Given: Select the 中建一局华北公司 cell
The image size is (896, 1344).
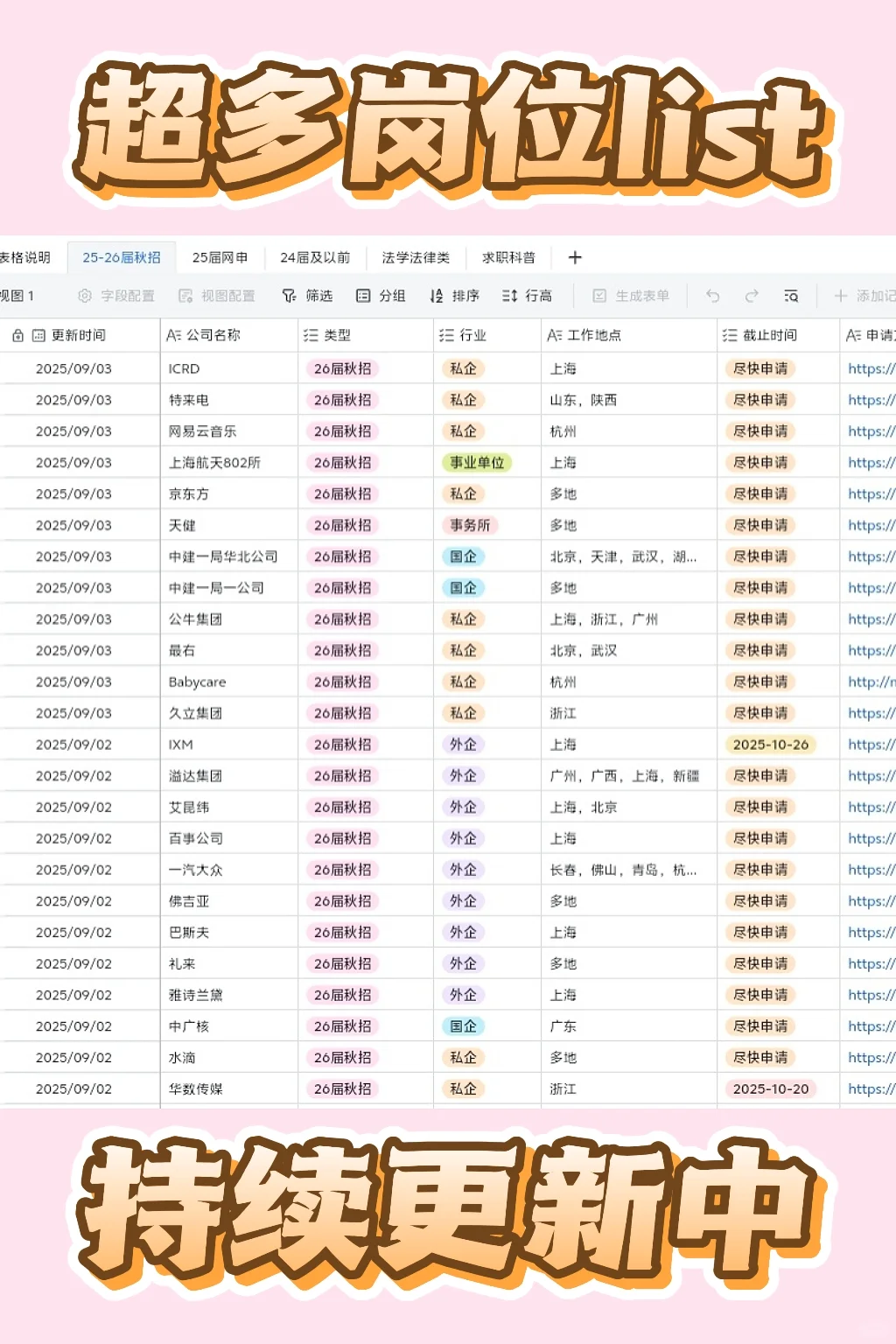Looking at the screenshot, I should 229,556.
